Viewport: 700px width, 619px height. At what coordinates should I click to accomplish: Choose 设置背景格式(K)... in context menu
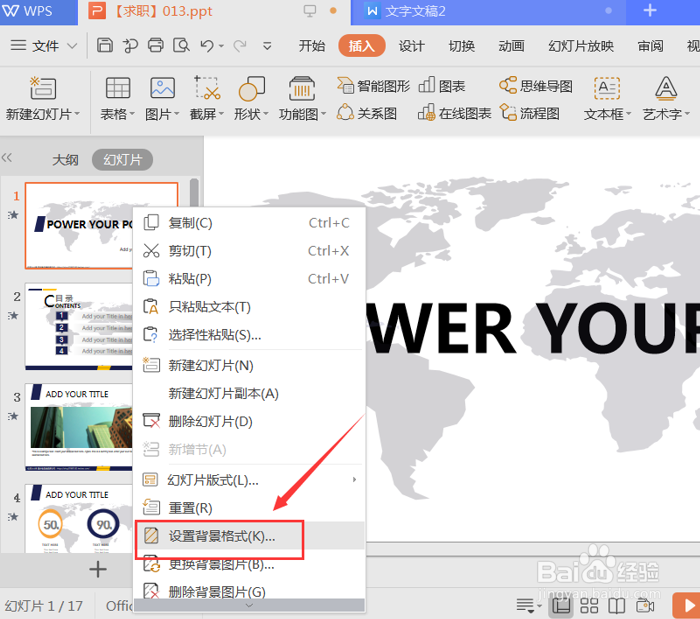click(249, 536)
